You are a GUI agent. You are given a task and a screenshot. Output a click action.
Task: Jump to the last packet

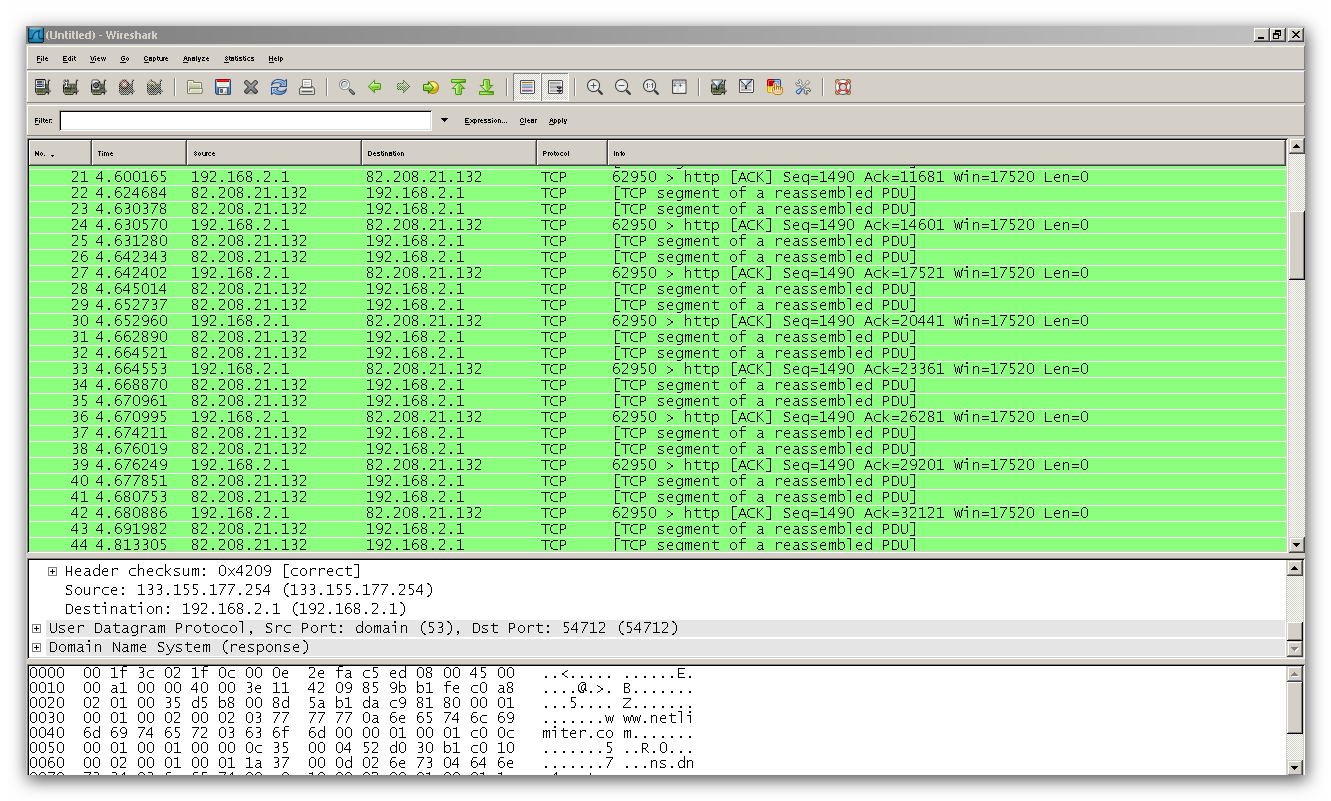[487, 87]
